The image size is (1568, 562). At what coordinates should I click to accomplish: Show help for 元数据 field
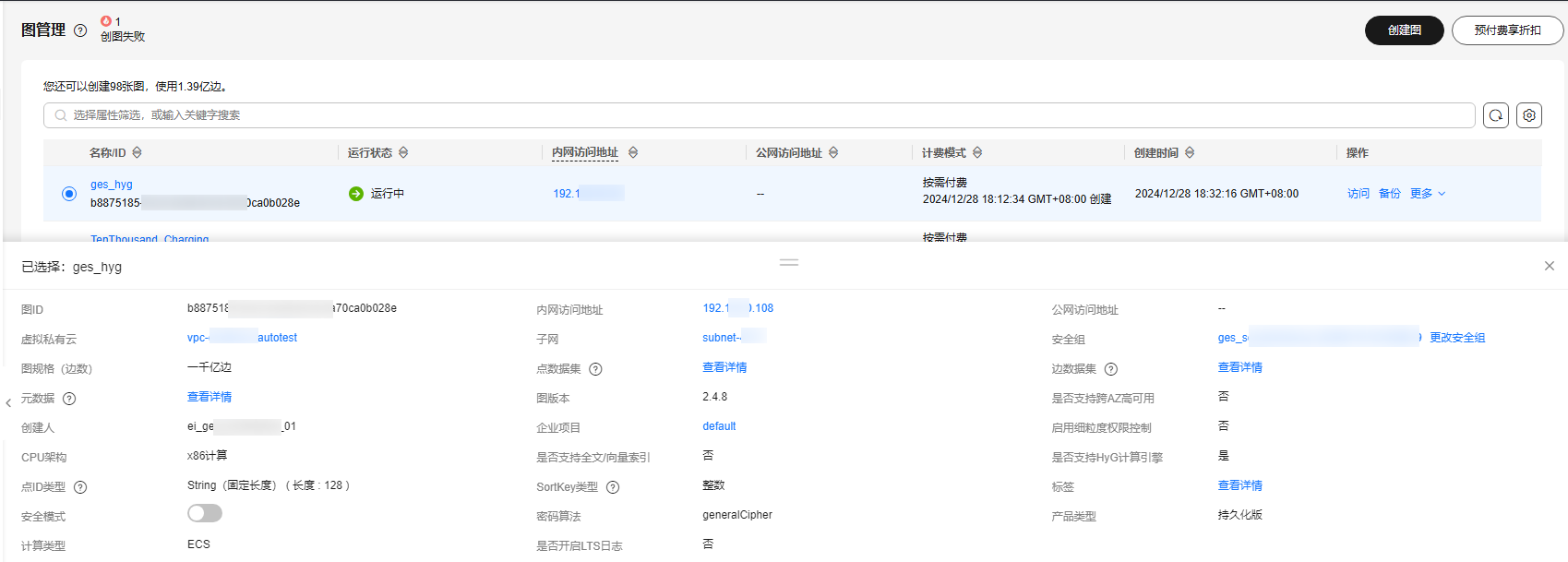point(69,399)
